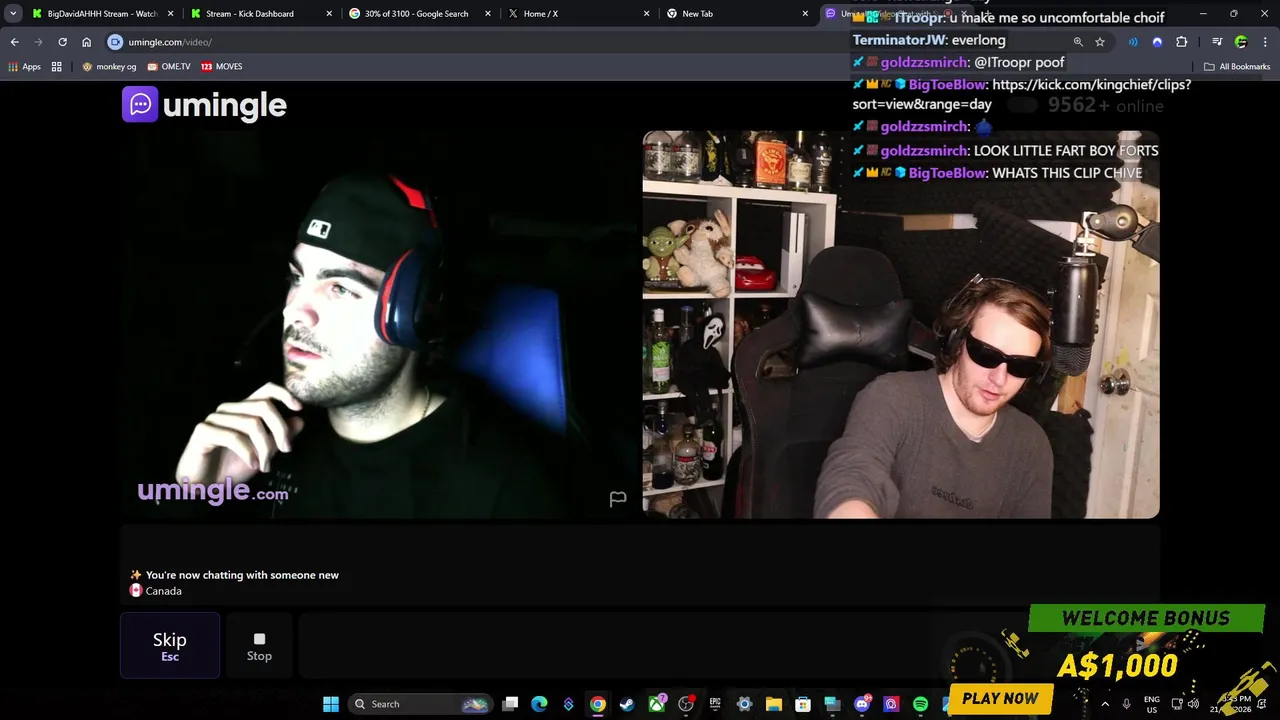Image resolution: width=1280 pixels, height=720 pixels.
Task: Click the browser home icon
Action: 87,42
